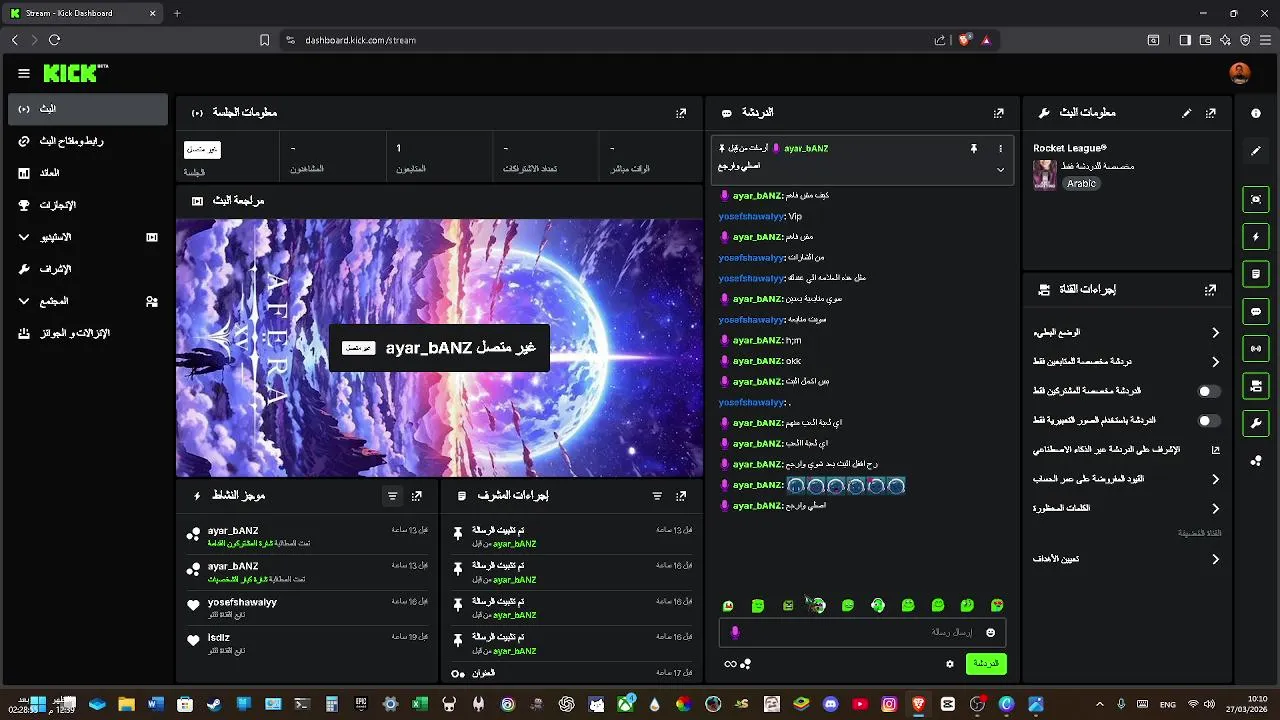
Task: Open the Achievements sidebar item (الإنجازات)
Action: pyautogui.click(x=88, y=205)
